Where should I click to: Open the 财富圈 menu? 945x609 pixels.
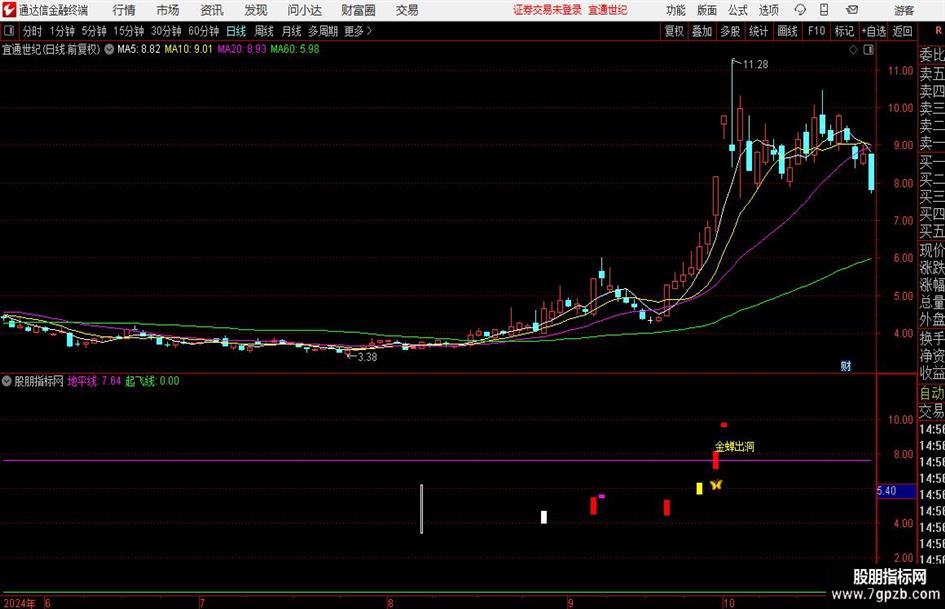(x=358, y=10)
